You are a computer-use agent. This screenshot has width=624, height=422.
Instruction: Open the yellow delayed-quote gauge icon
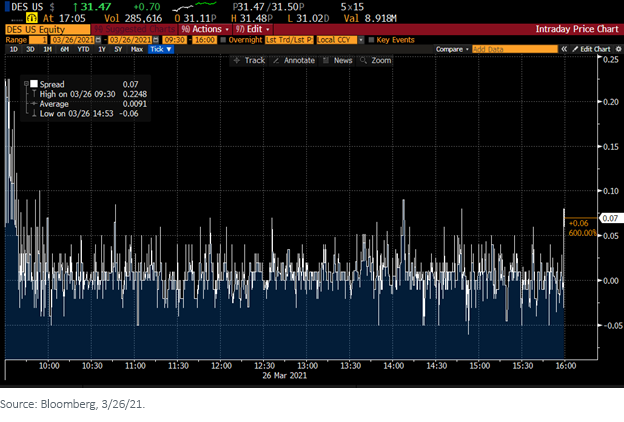(x=32, y=18)
